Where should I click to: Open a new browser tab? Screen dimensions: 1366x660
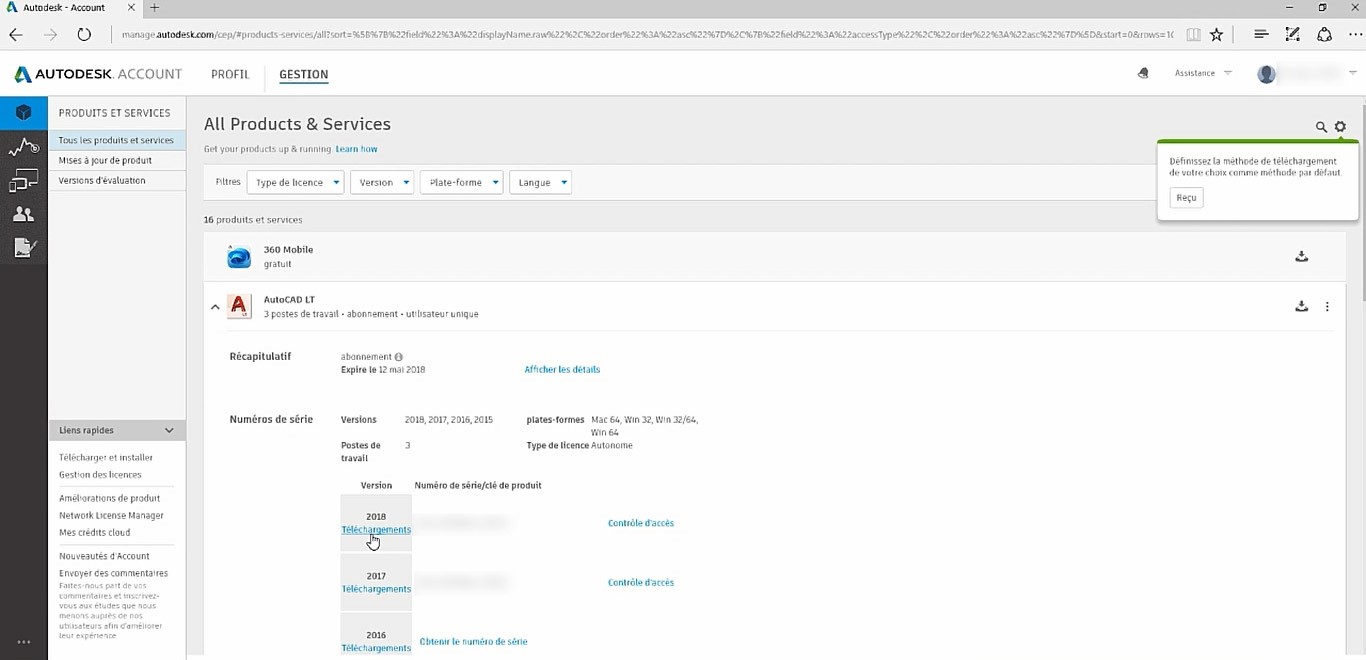coord(154,8)
